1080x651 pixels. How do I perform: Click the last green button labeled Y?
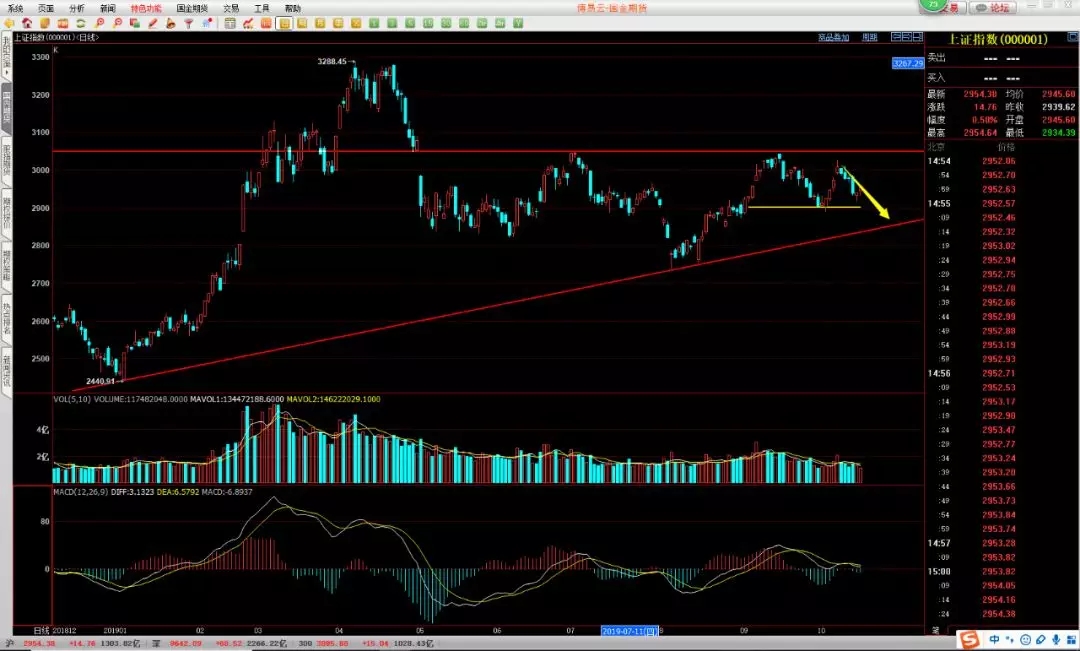click(x=518, y=23)
